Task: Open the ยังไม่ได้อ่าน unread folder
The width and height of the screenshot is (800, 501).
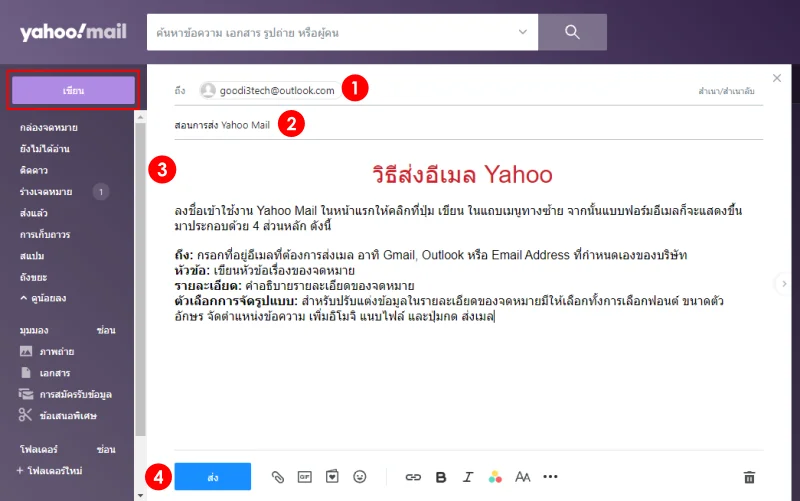Action: point(45,149)
